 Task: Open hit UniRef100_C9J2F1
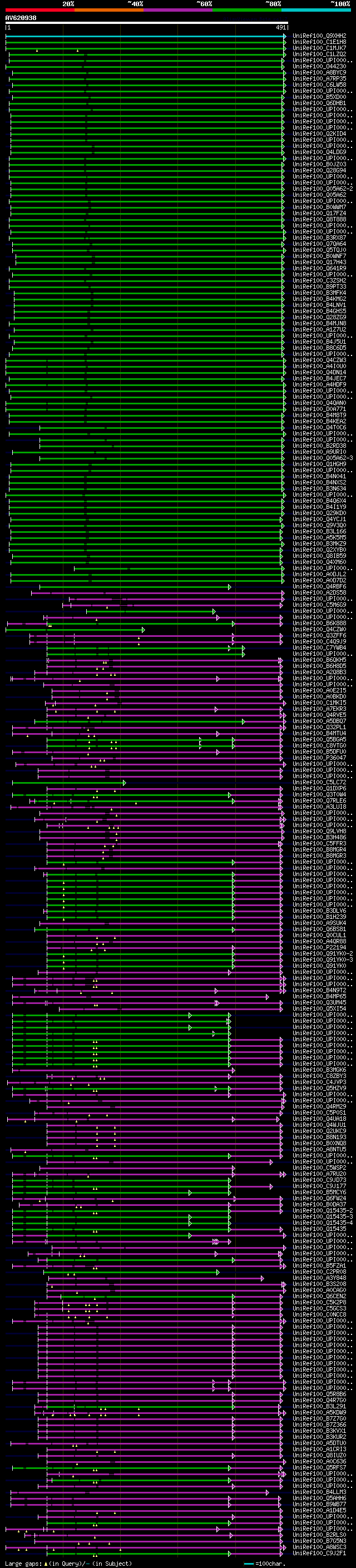coord(319,1553)
